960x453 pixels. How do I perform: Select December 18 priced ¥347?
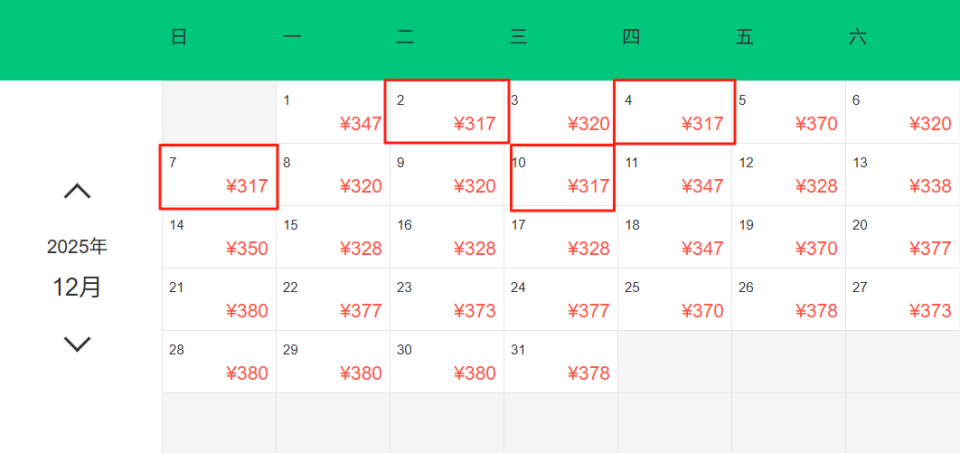pyautogui.click(x=675, y=237)
